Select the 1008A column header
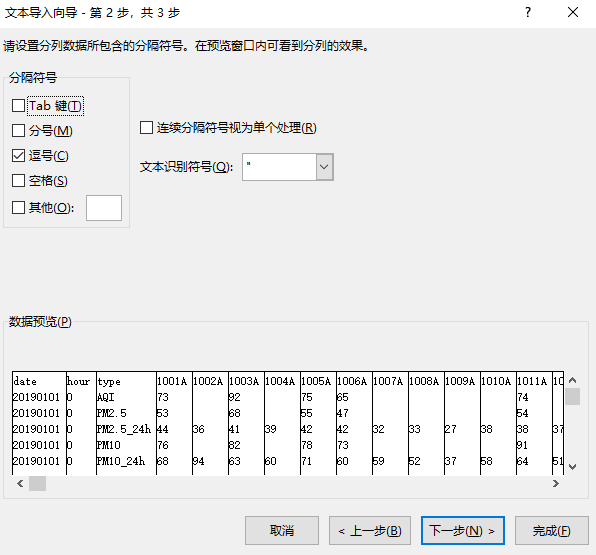The image size is (596, 555). point(424,381)
